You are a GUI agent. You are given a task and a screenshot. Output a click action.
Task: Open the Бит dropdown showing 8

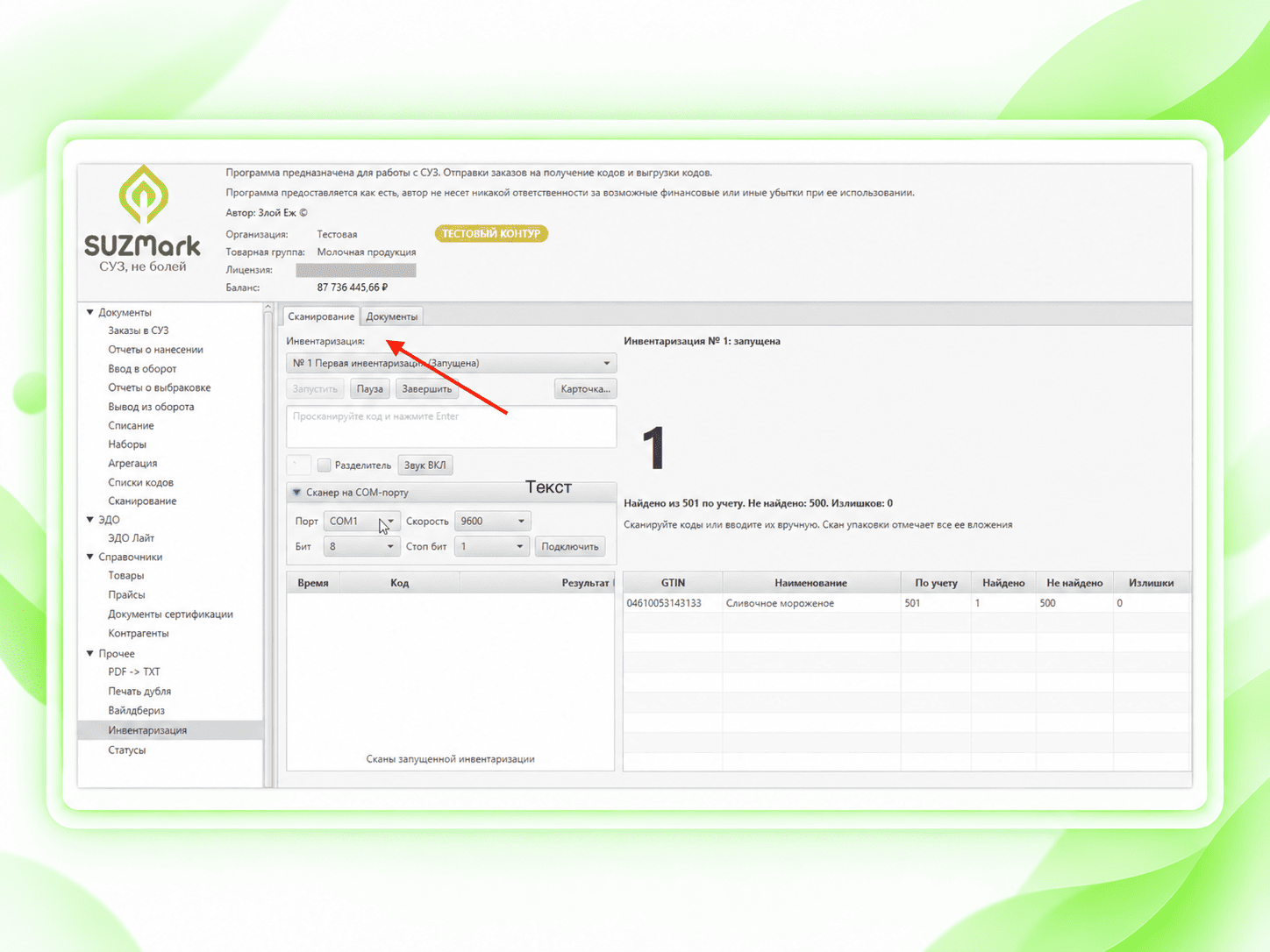(x=362, y=546)
